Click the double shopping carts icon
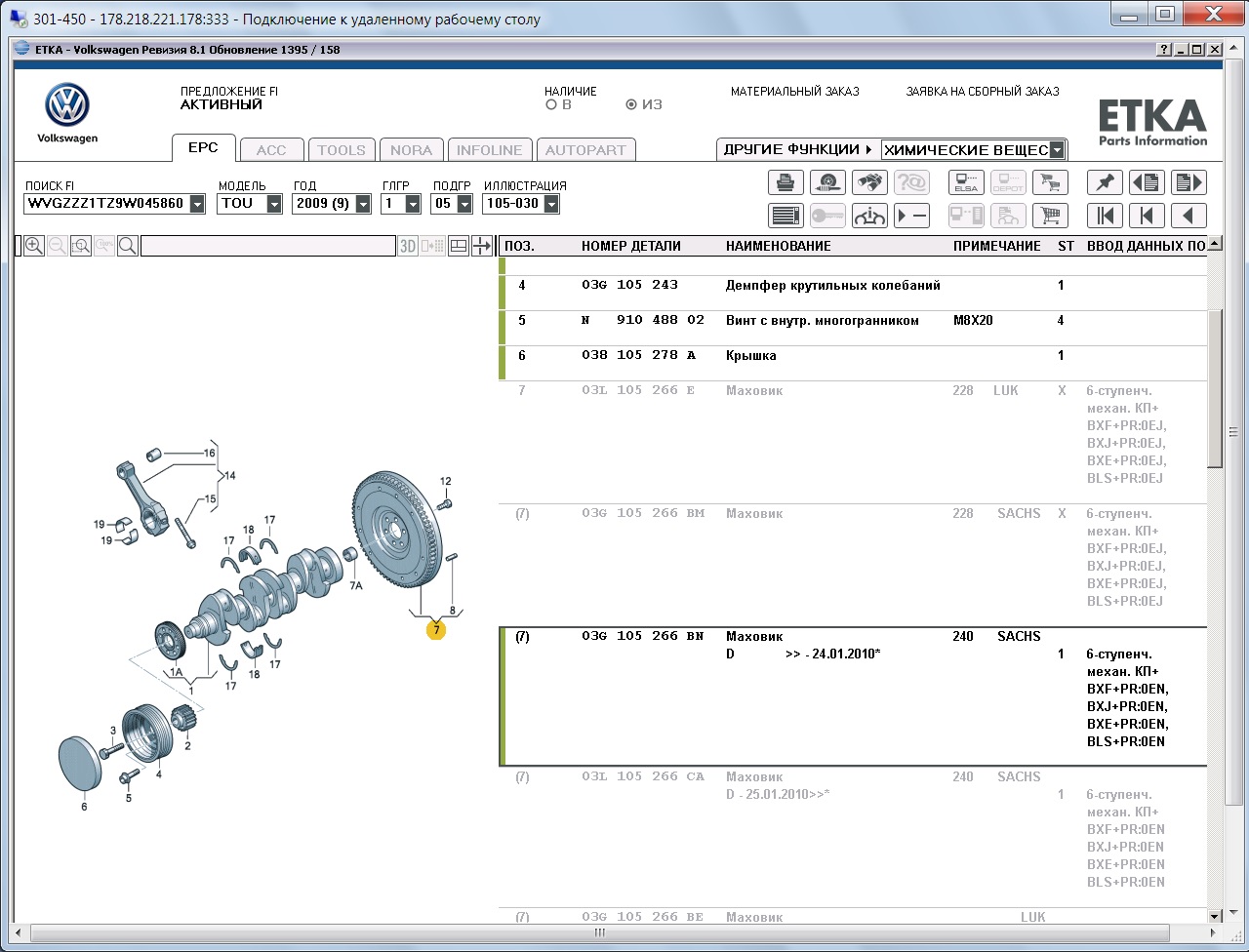The width and height of the screenshot is (1249, 952). [x=1050, y=182]
